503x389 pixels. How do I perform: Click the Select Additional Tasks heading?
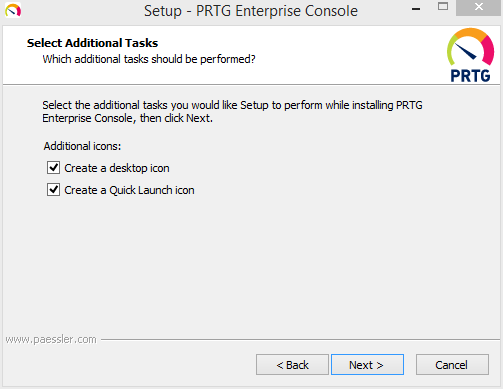tap(92, 43)
